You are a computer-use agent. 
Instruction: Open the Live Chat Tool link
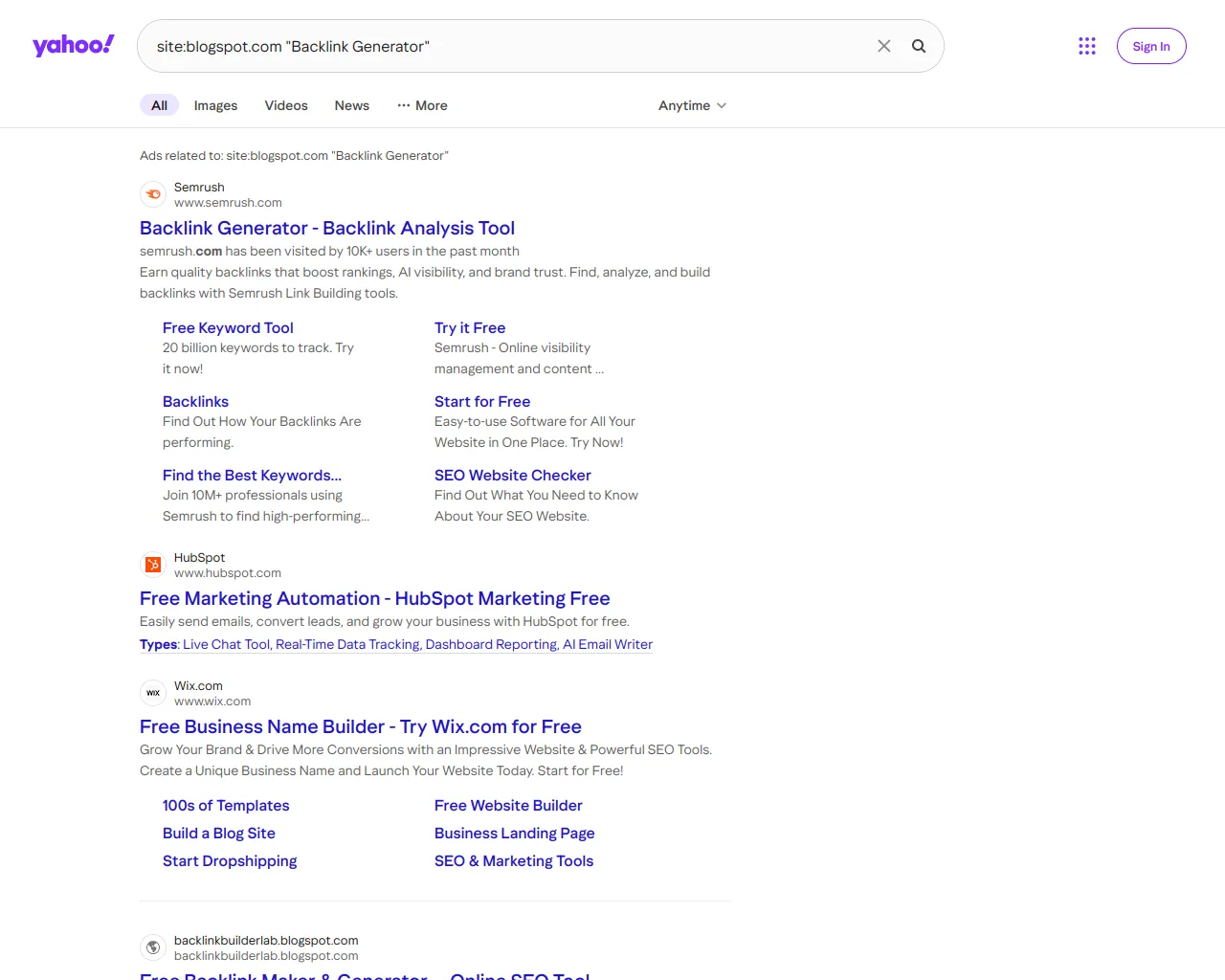[x=226, y=644]
